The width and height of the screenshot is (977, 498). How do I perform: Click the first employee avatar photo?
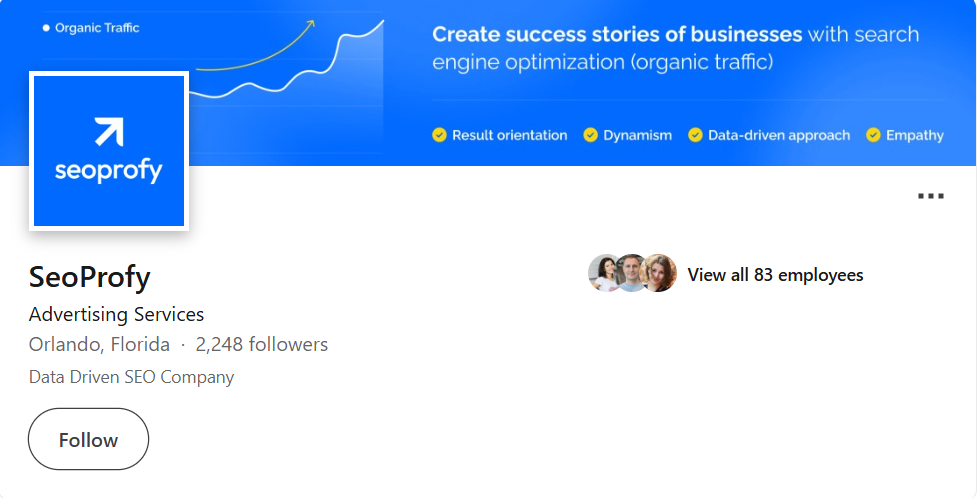pos(604,273)
